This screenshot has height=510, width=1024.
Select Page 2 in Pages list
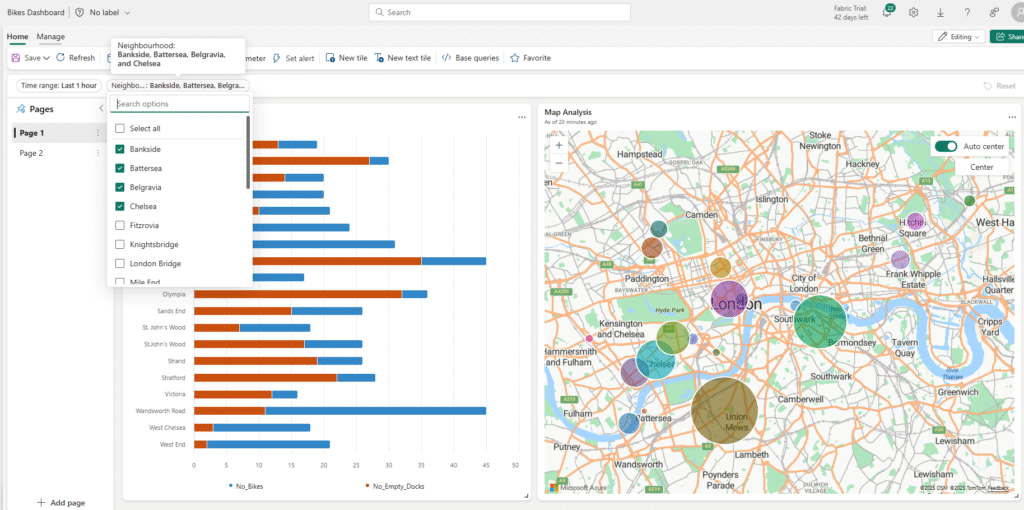click(31, 153)
